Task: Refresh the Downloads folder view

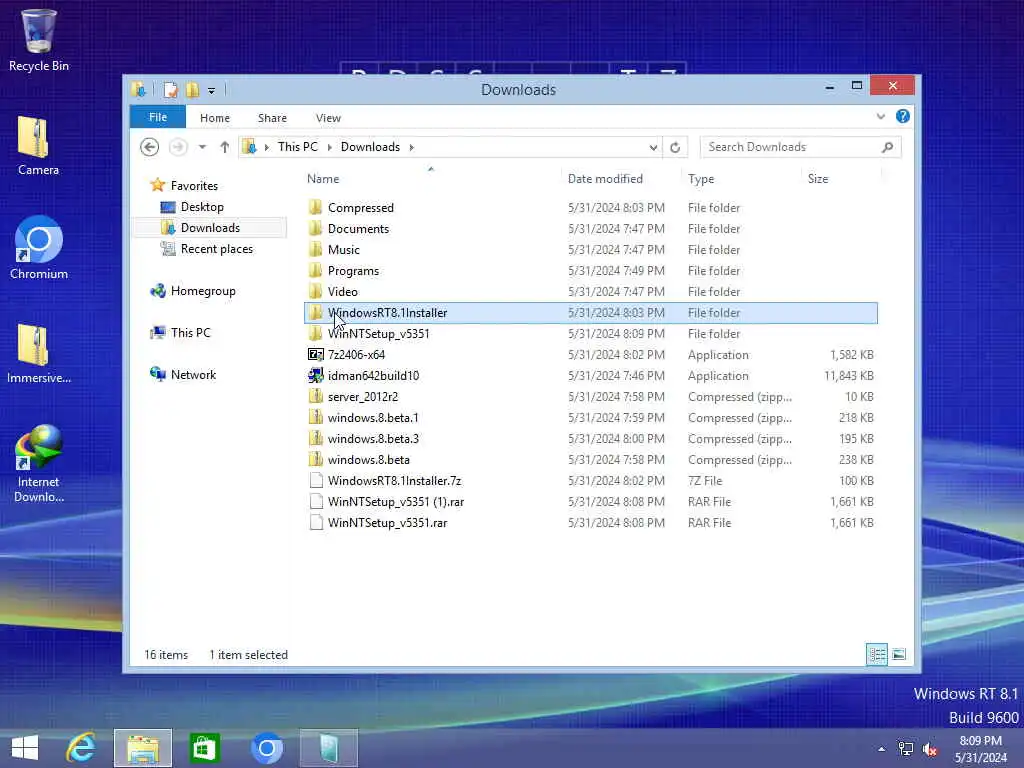Action: click(675, 148)
